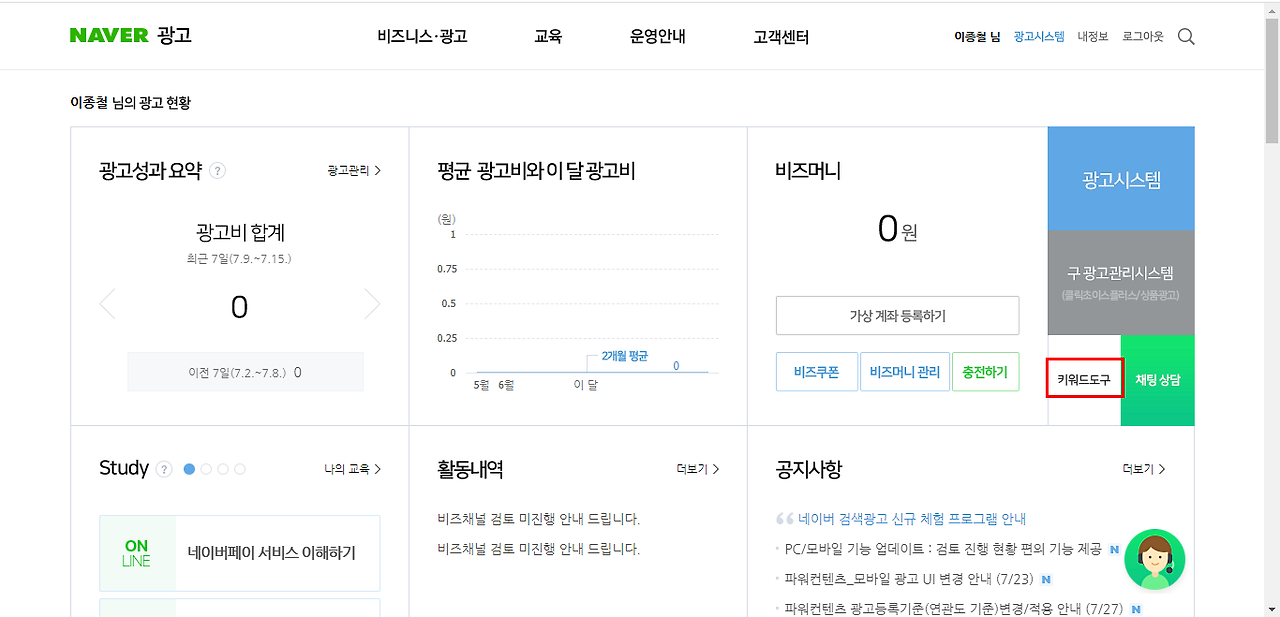
Task: Open the 교육 menu
Action: tap(548, 37)
